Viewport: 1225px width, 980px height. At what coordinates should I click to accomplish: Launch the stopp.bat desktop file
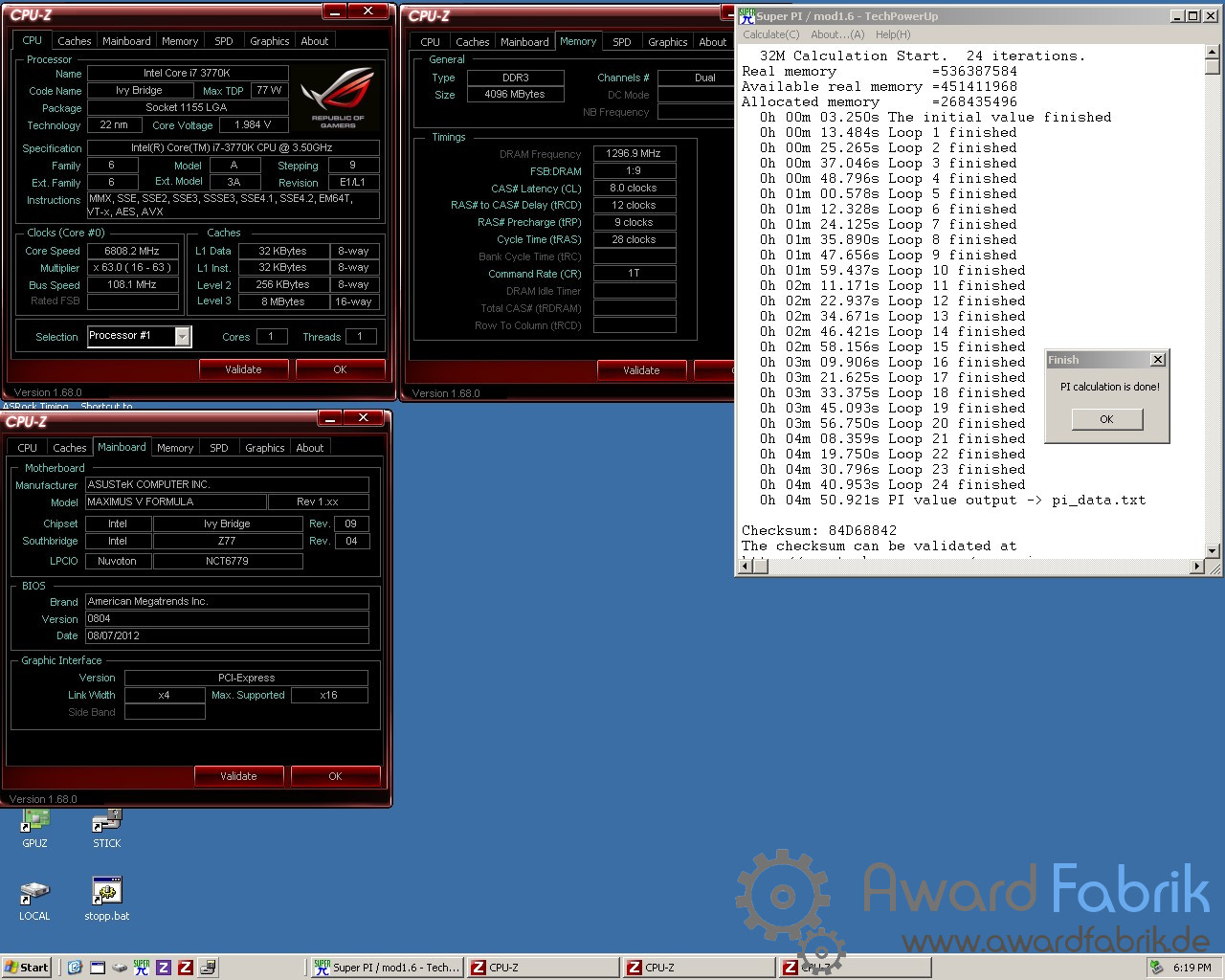106,900
